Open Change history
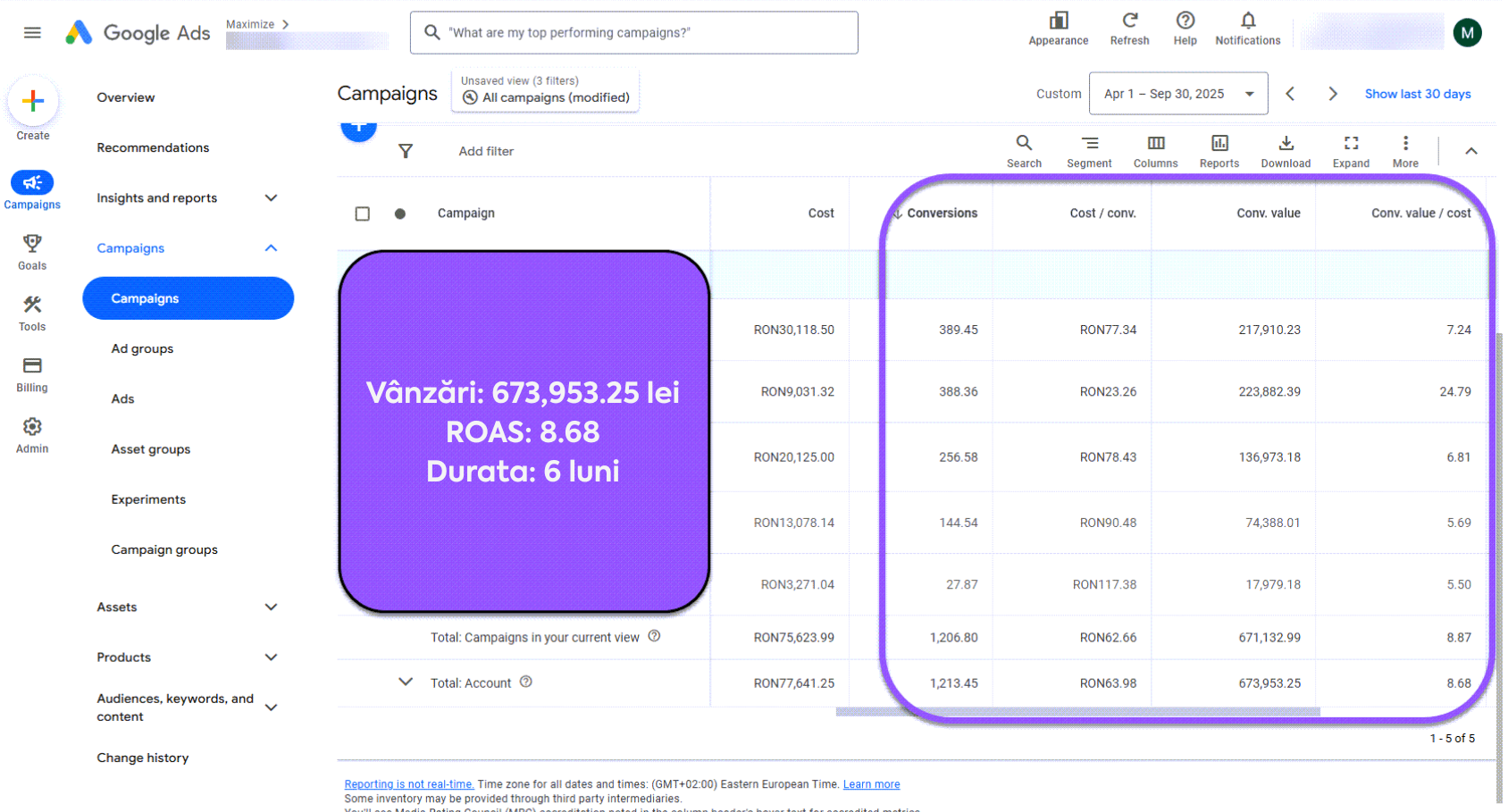 click(x=143, y=758)
